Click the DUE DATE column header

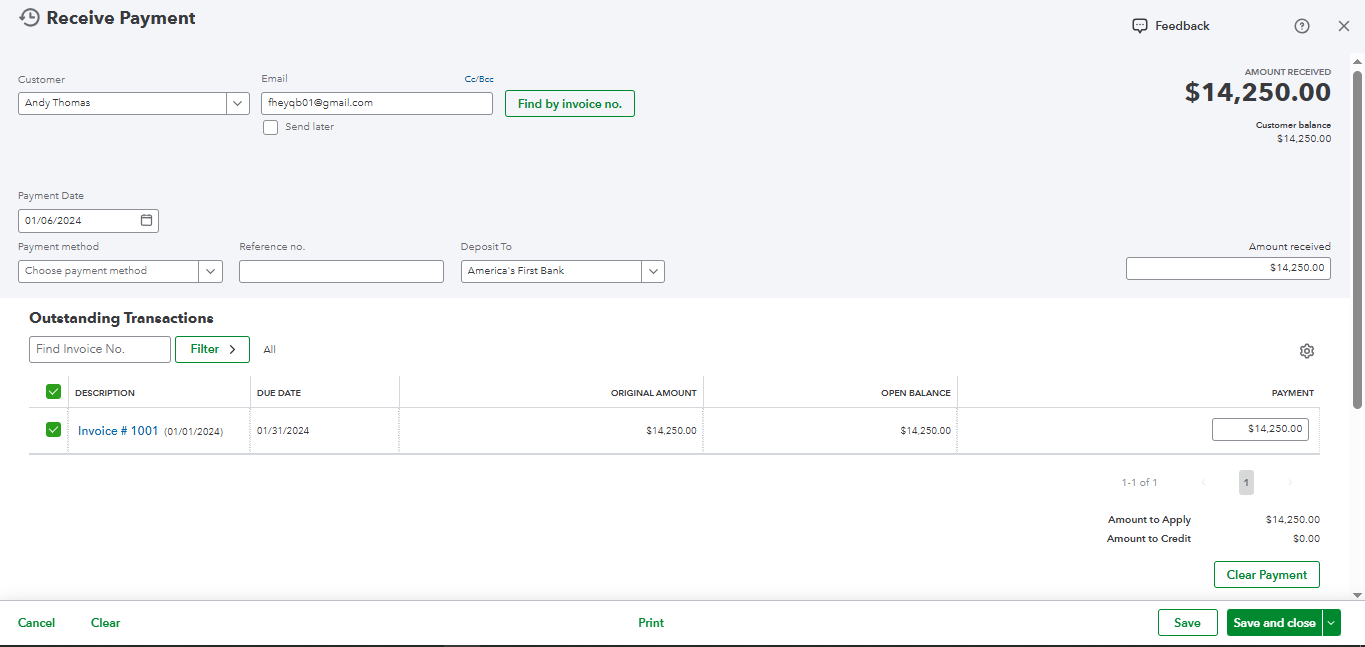[x=279, y=393]
